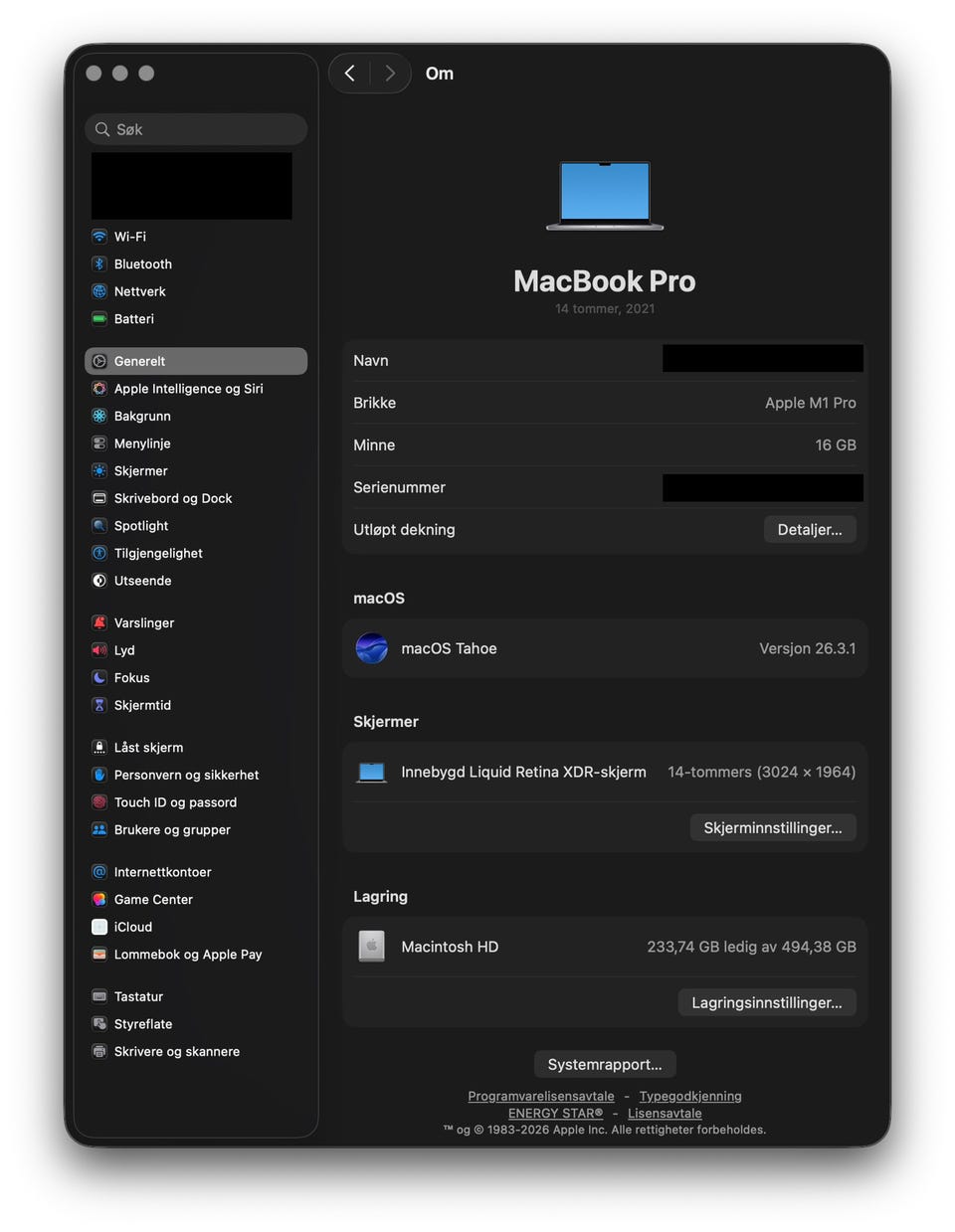This screenshot has width=955, height=1232.
Task: Click Innebygd Liquid Retina XDR-skjerm text
Action: [523, 772]
